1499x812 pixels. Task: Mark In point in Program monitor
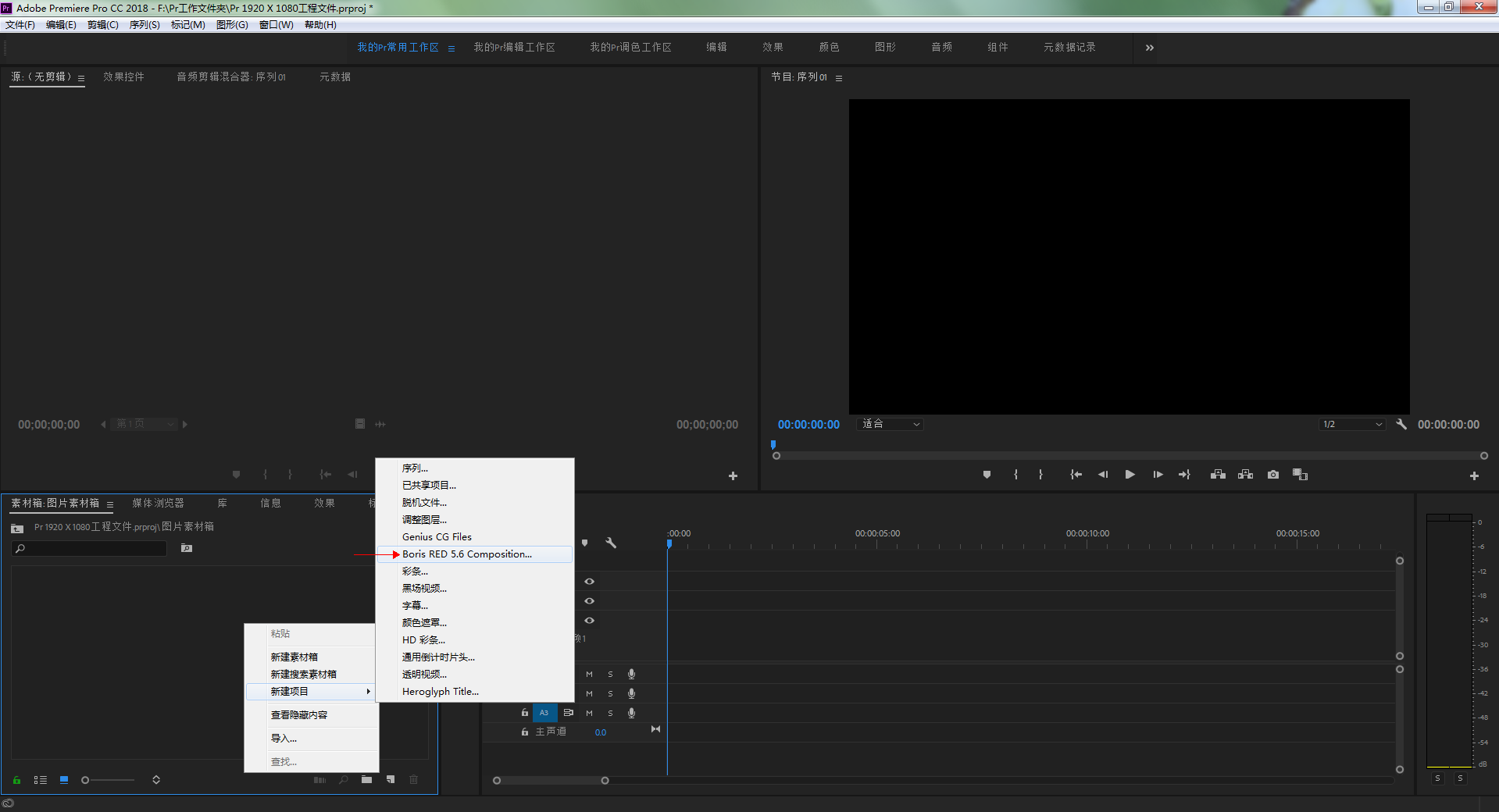tap(1015, 475)
